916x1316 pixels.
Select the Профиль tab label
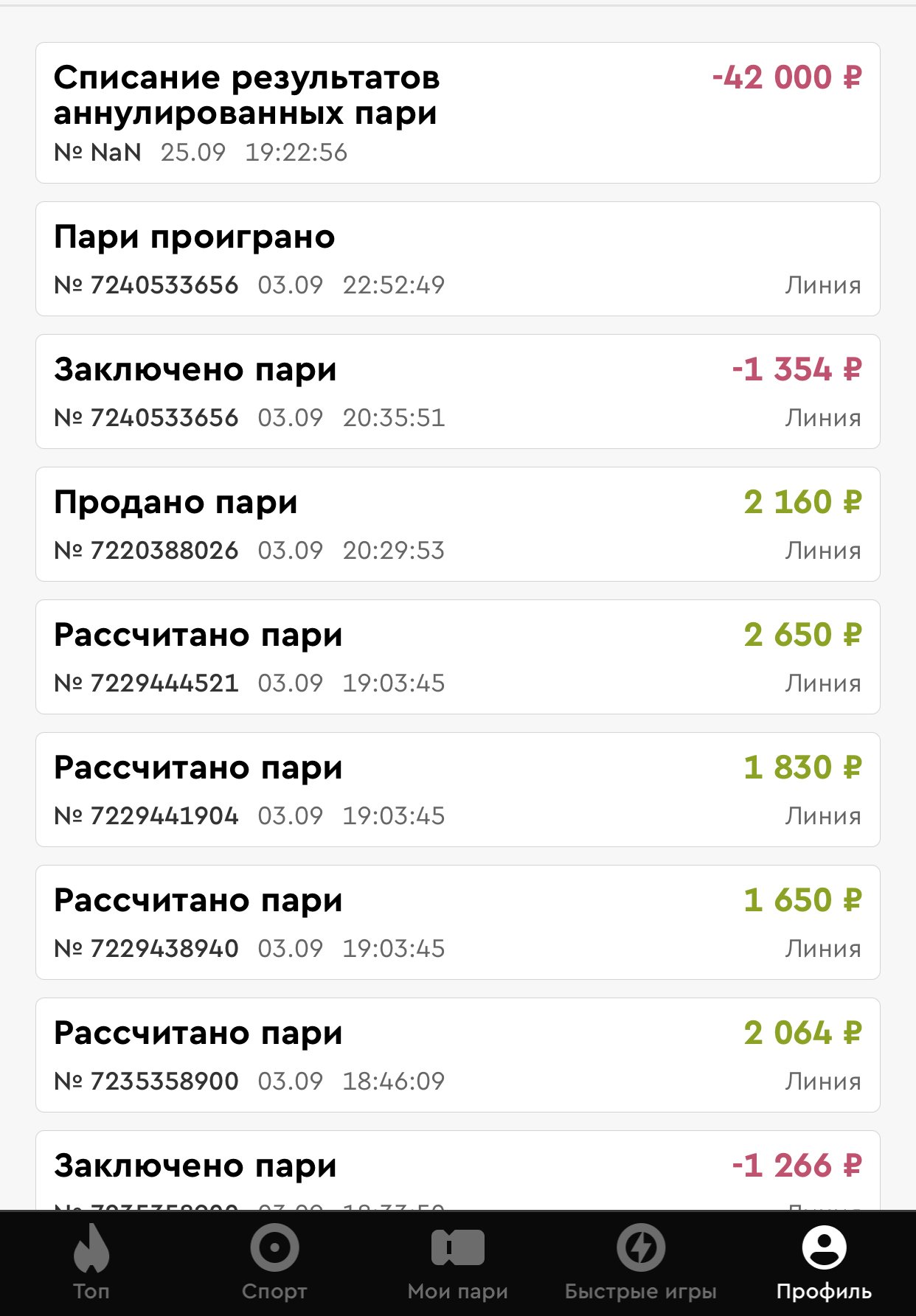click(x=824, y=1292)
